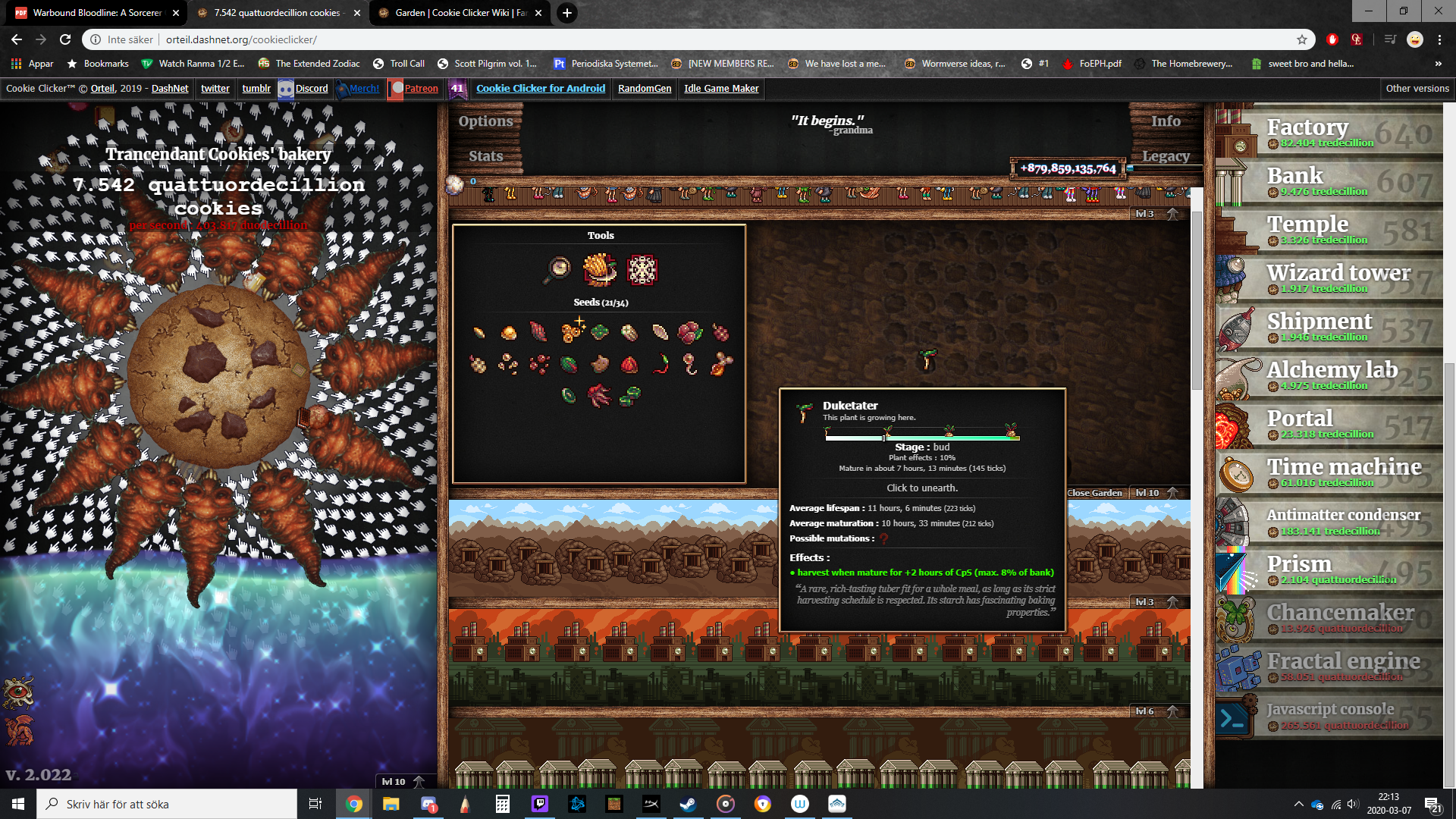Open the Options tab in Cookie Clicker
Viewport: 1456px width, 819px height.
tap(485, 120)
